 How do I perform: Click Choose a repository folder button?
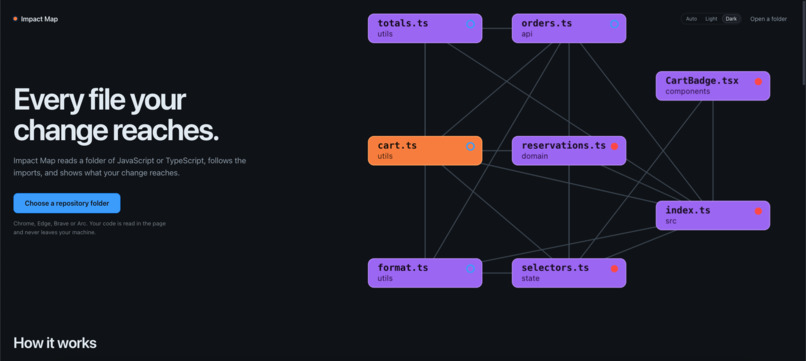click(67, 203)
